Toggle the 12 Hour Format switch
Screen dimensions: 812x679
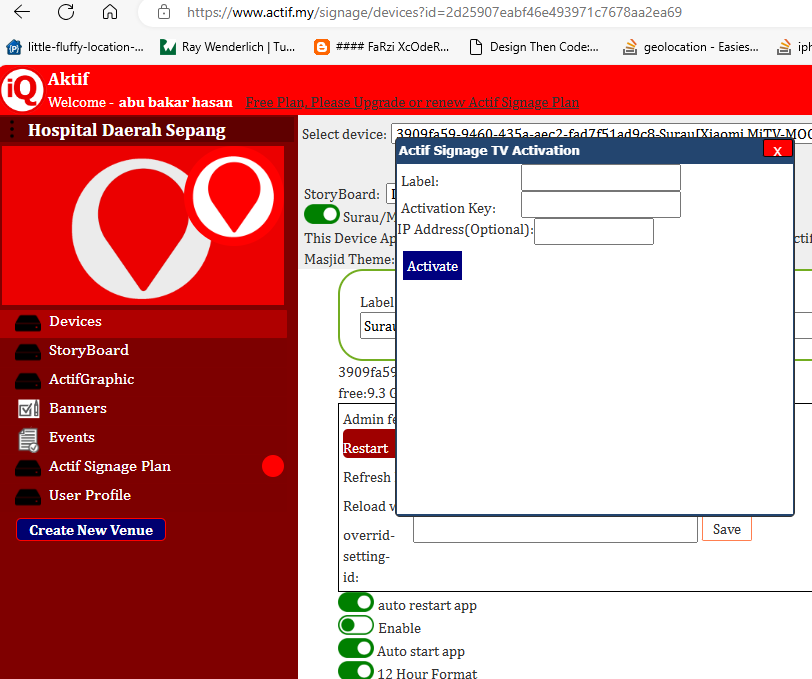point(356,670)
